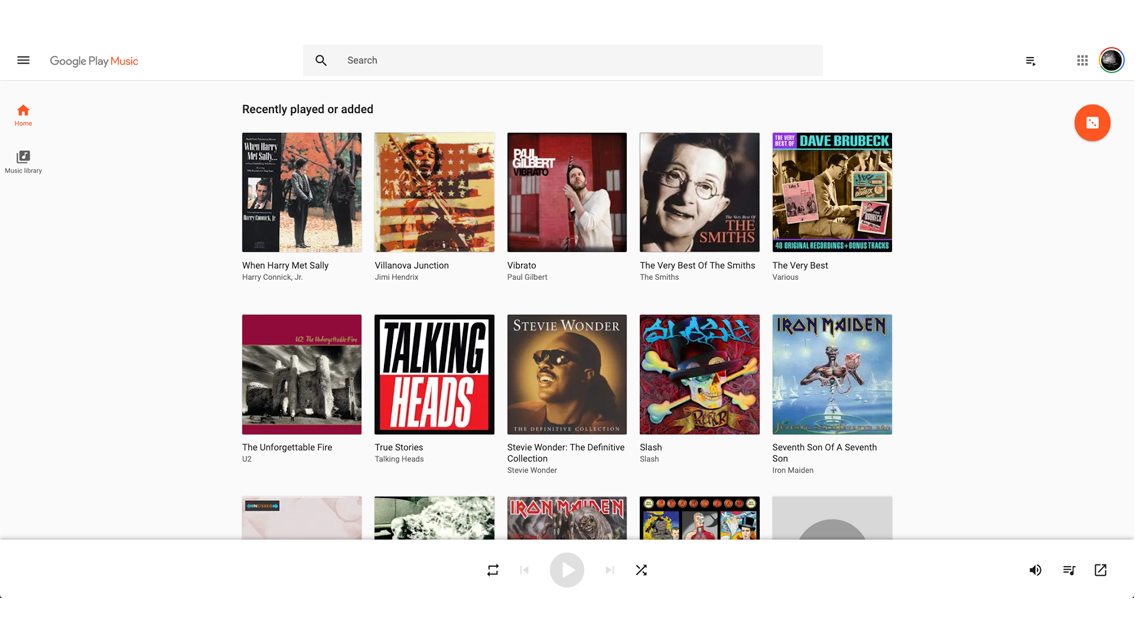Toggle shuffle playback
1136x639 pixels.
coord(641,570)
